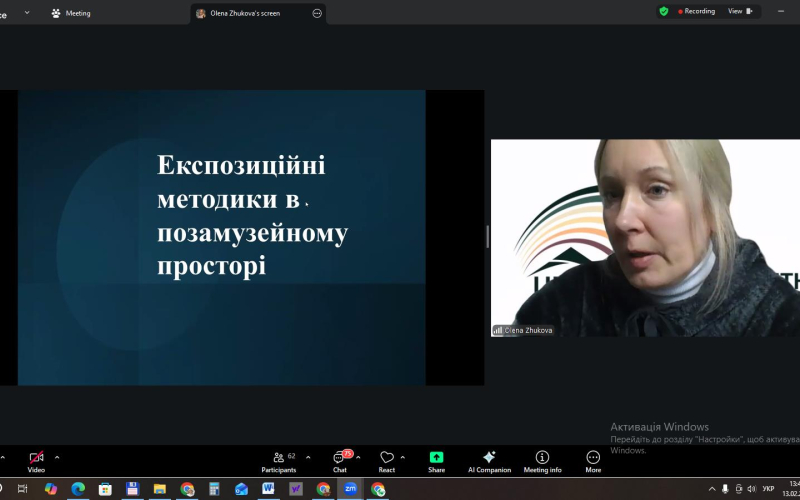Image resolution: width=800 pixels, height=500 pixels.
Task: Click the microphone tray icon
Action: point(725,489)
